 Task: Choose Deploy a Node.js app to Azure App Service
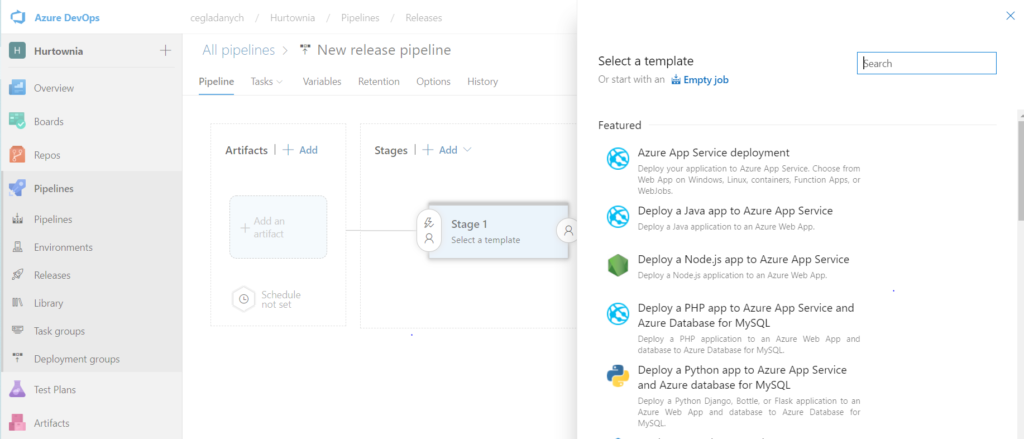click(743, 259)
